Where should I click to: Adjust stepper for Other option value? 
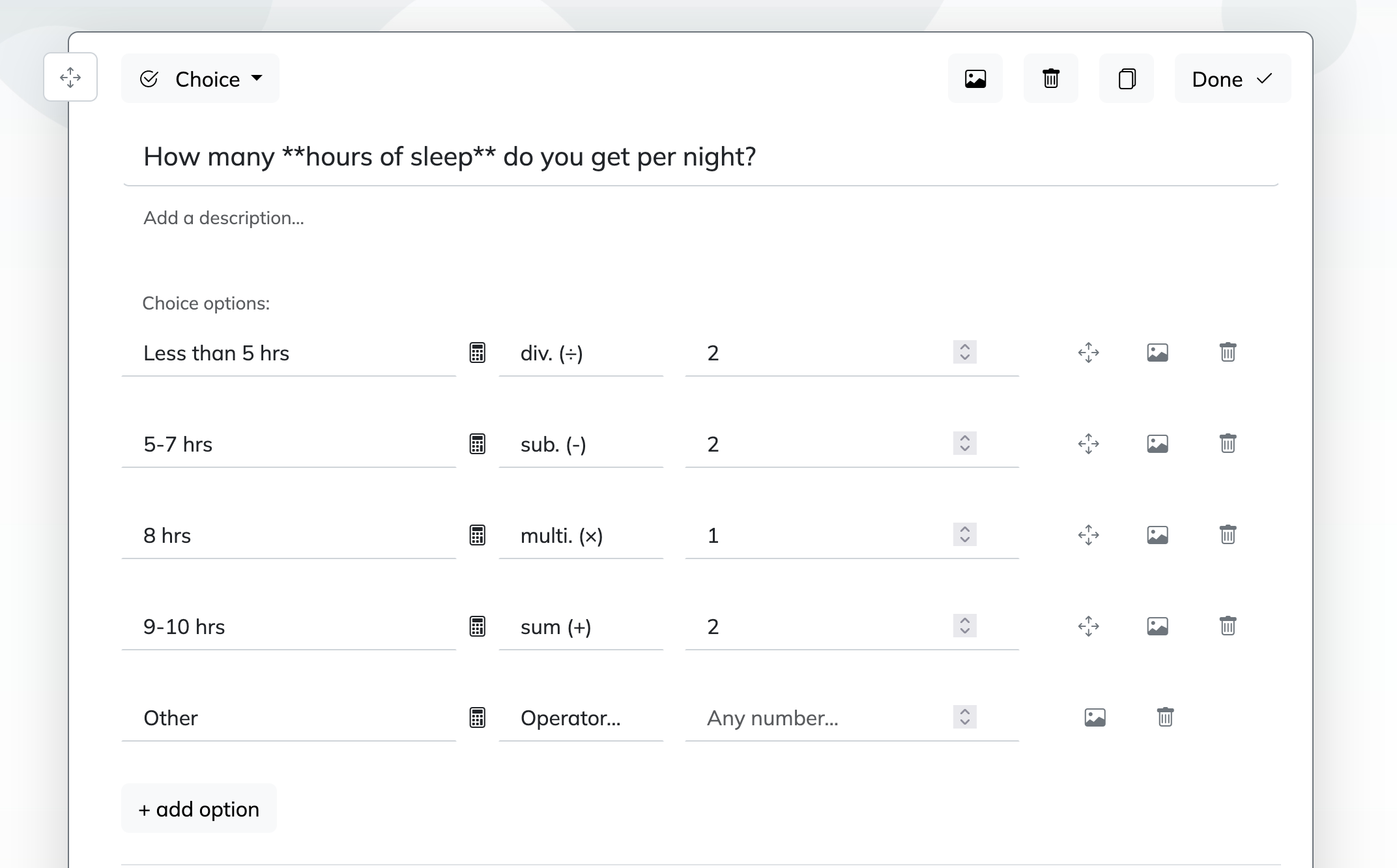pos(965,717)
